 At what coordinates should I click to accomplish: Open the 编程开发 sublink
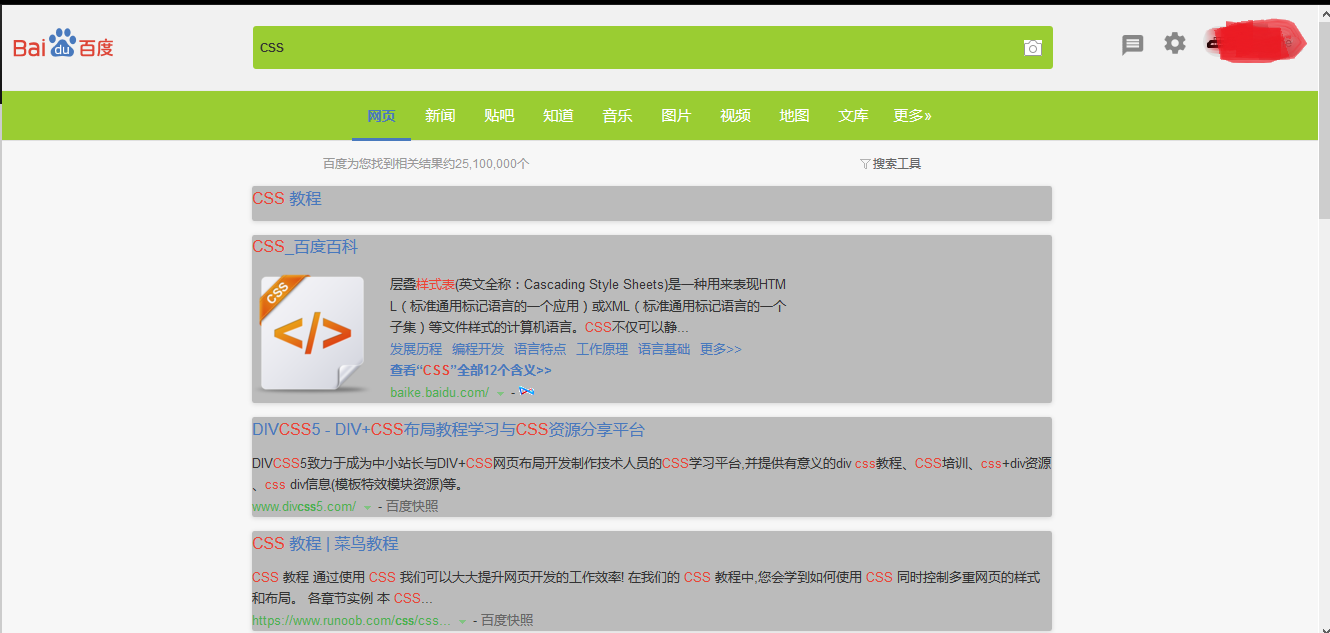478,349
